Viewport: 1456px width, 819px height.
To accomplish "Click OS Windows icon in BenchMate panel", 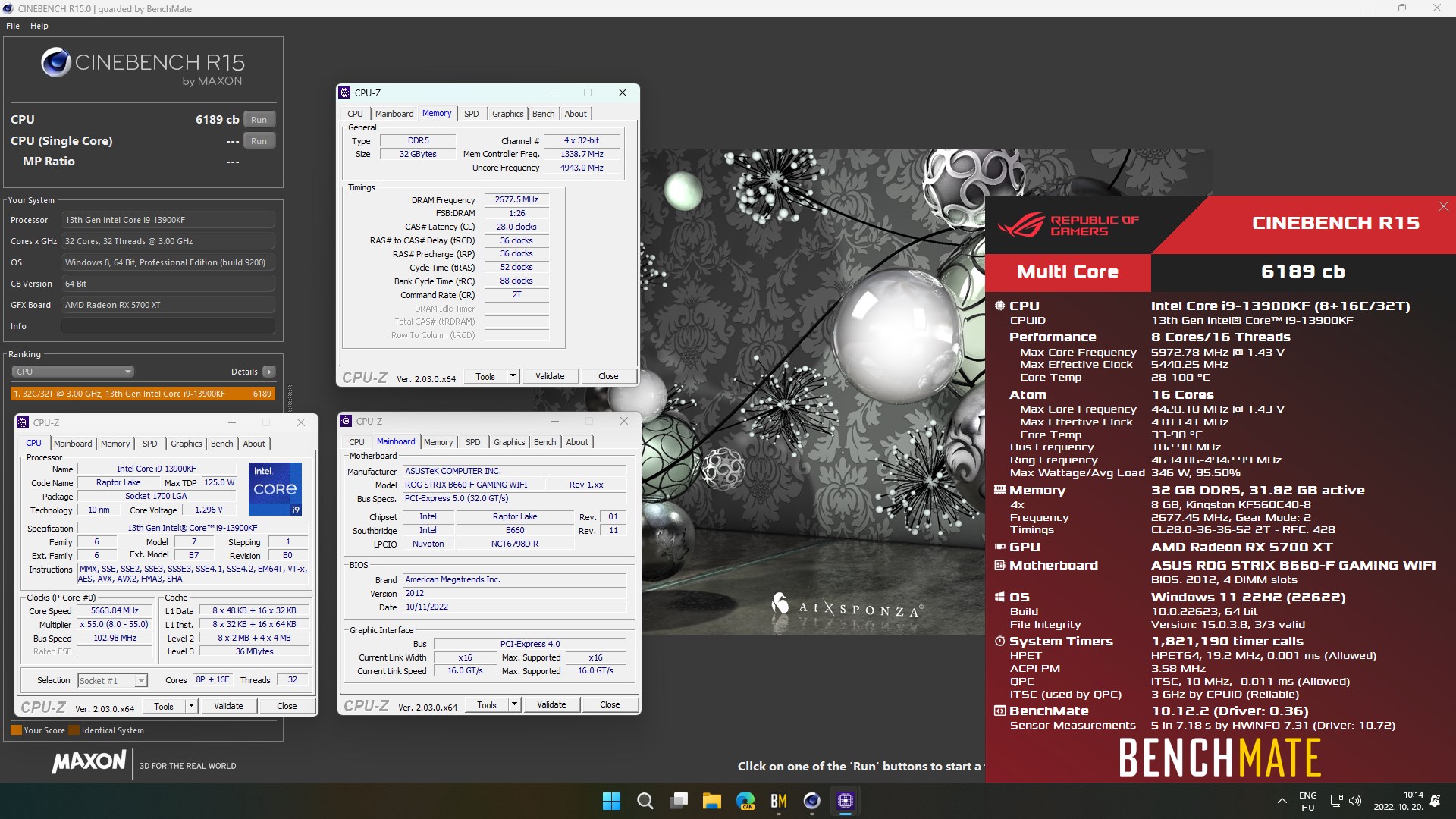I will point(1000,597).
